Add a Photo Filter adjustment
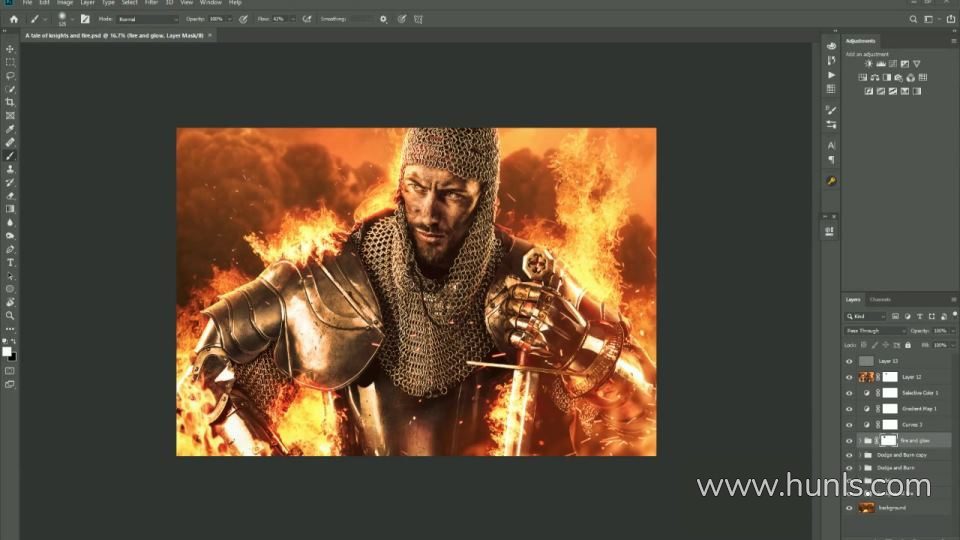This screenshot has width=960, height=540. click(x=898, y=78)
